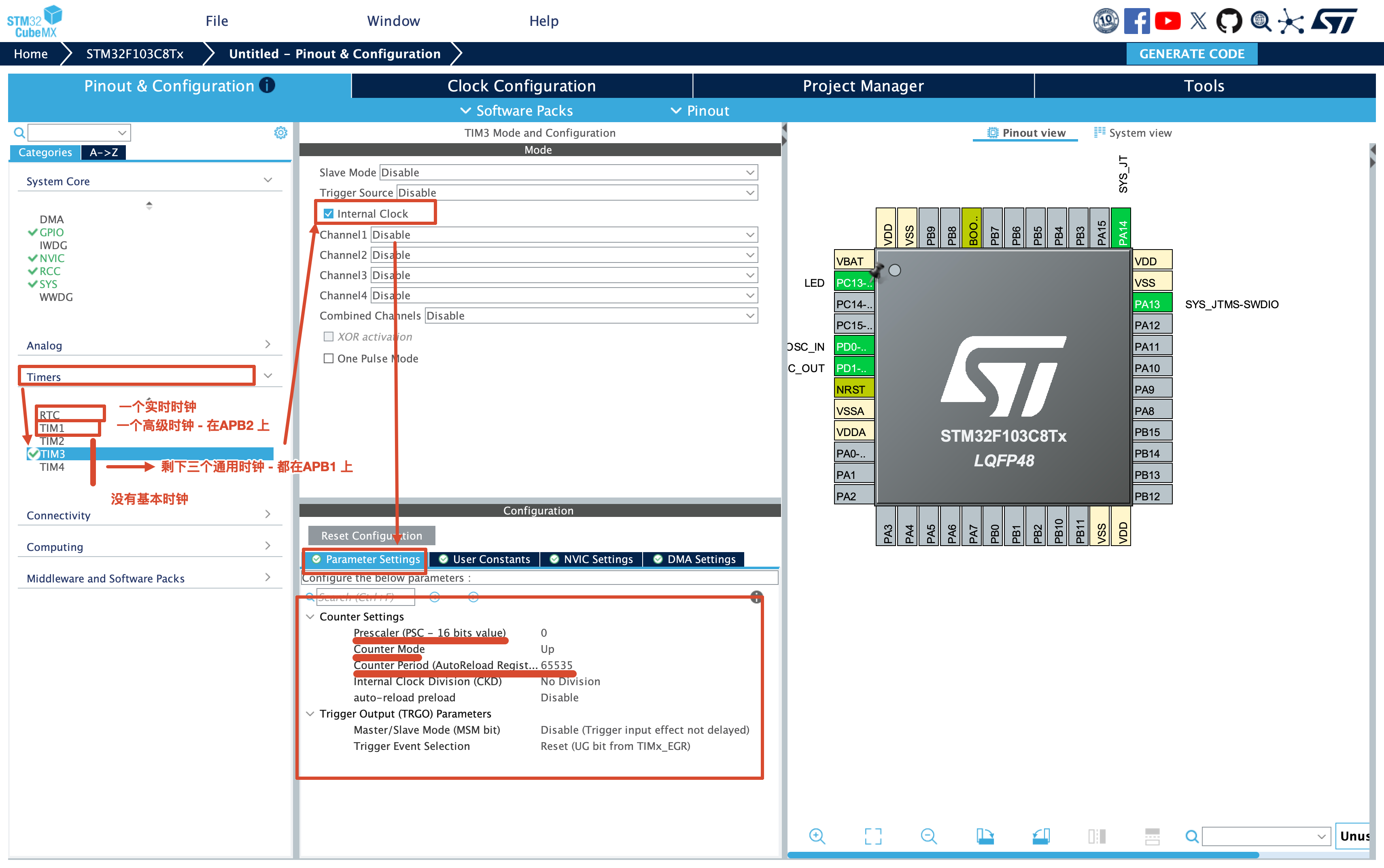
Task: Open the DMA Settings tab
Action: tap(694, 559)
